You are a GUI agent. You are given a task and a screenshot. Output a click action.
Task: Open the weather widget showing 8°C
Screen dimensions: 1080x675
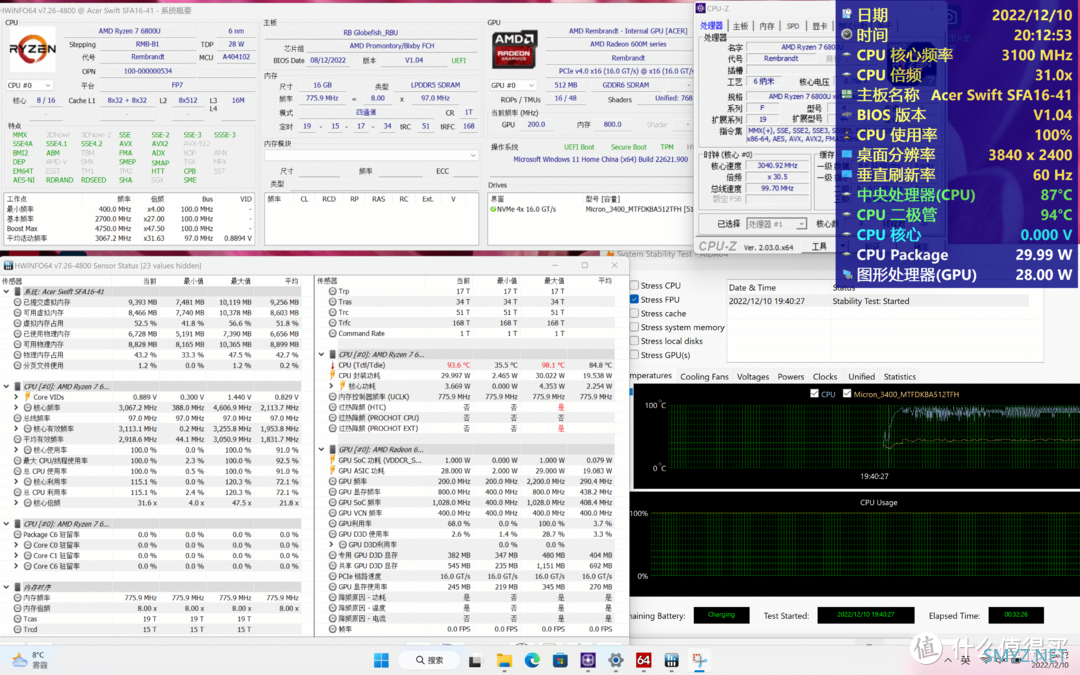coord(30,661)
